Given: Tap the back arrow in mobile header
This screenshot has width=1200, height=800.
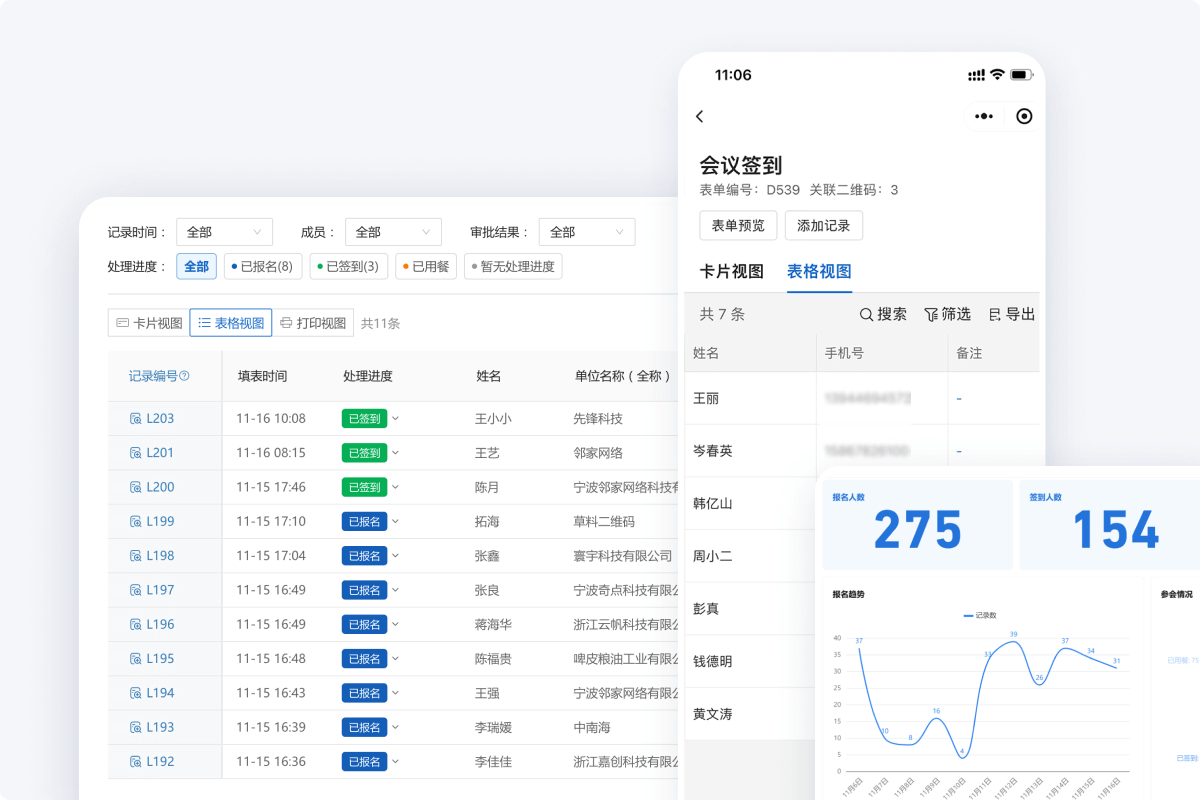Looking at the screenshot, I should click(700, 117).
